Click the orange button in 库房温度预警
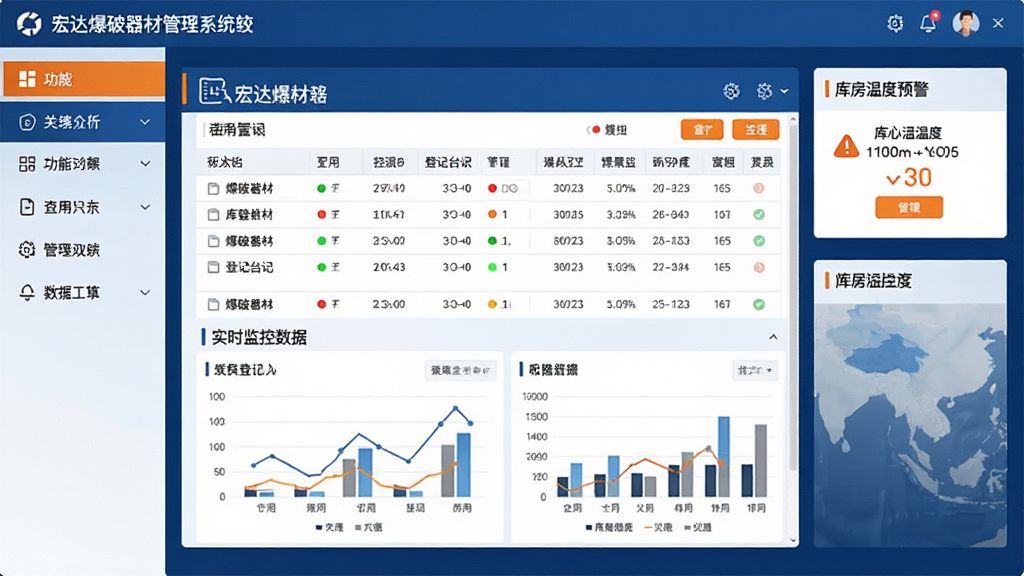This screenshot has width=1024, height=576. (909, 207)
